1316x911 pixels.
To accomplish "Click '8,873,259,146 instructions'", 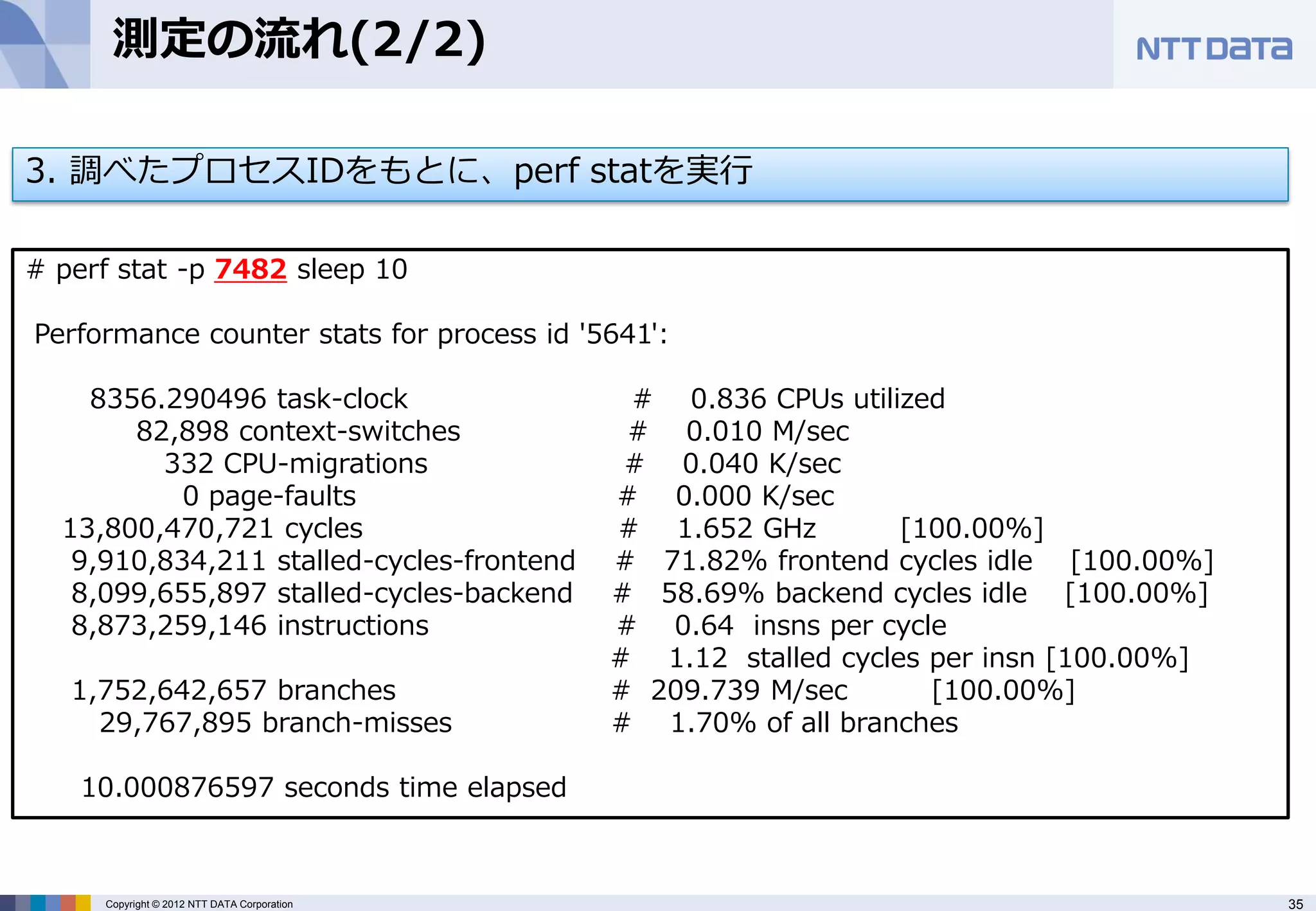I will [x=250, y=626].
